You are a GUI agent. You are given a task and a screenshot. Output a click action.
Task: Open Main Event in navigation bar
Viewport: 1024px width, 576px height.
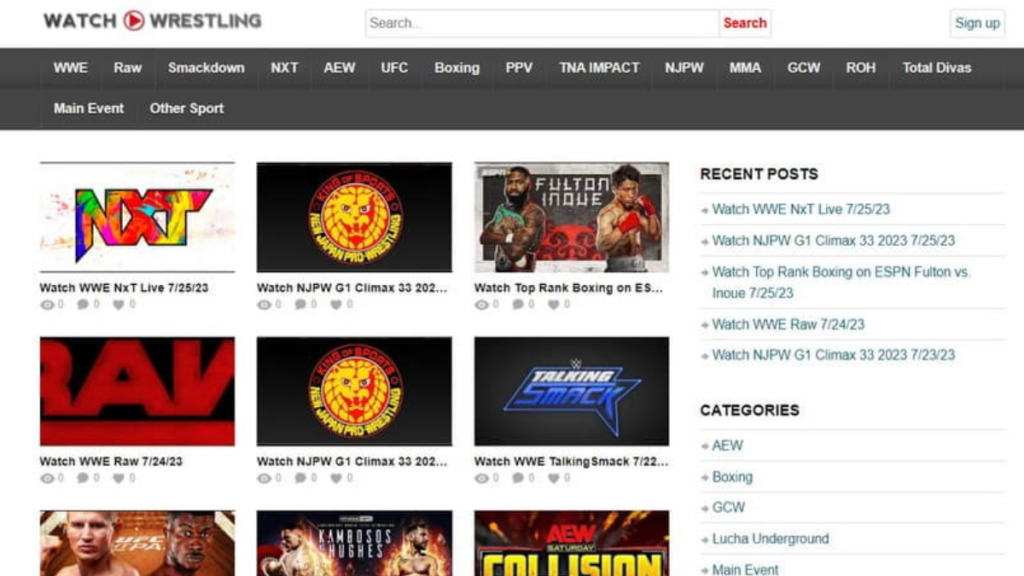pos(89,108)
